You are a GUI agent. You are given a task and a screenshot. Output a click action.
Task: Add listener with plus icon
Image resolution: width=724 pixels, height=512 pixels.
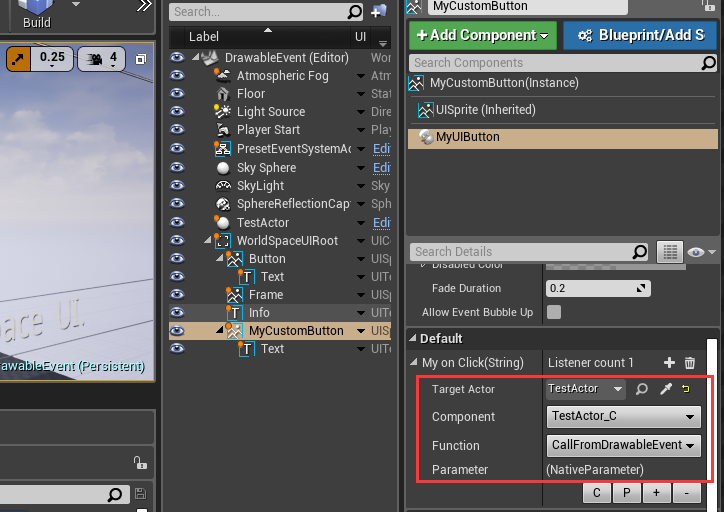(x=669, y=363)
